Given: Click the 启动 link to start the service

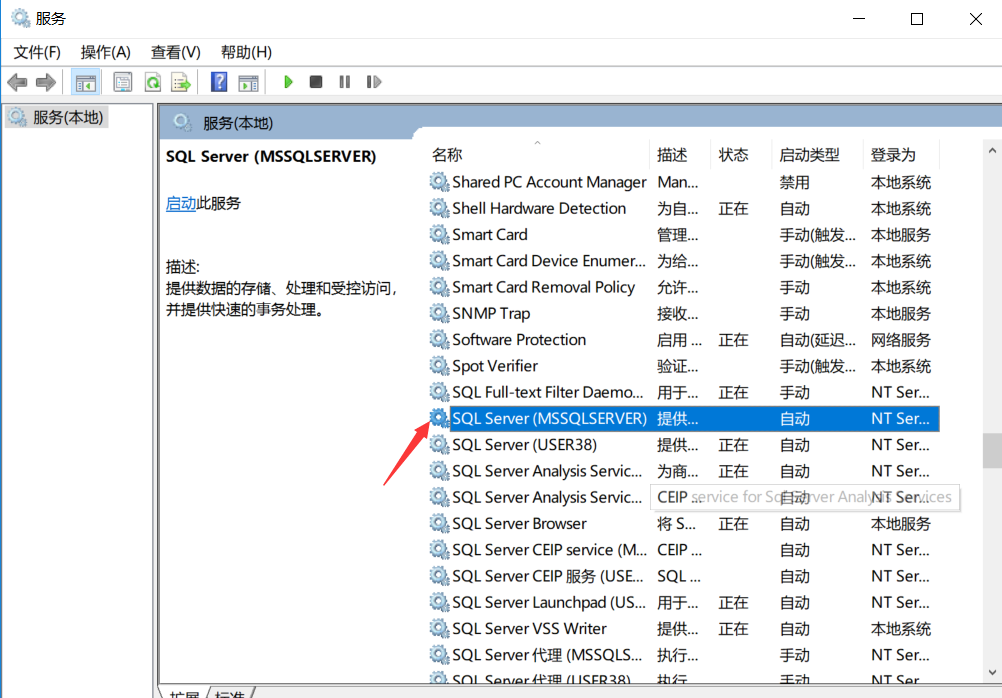Looking at the screenshot, I should click(181, 203).
